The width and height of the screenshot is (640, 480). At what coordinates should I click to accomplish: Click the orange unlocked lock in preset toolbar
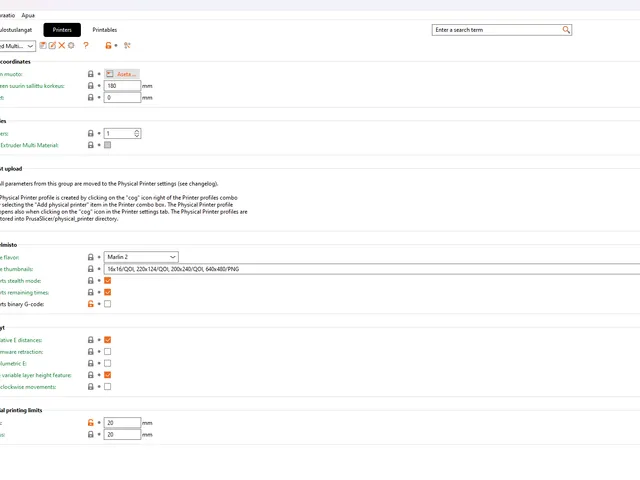108,45
